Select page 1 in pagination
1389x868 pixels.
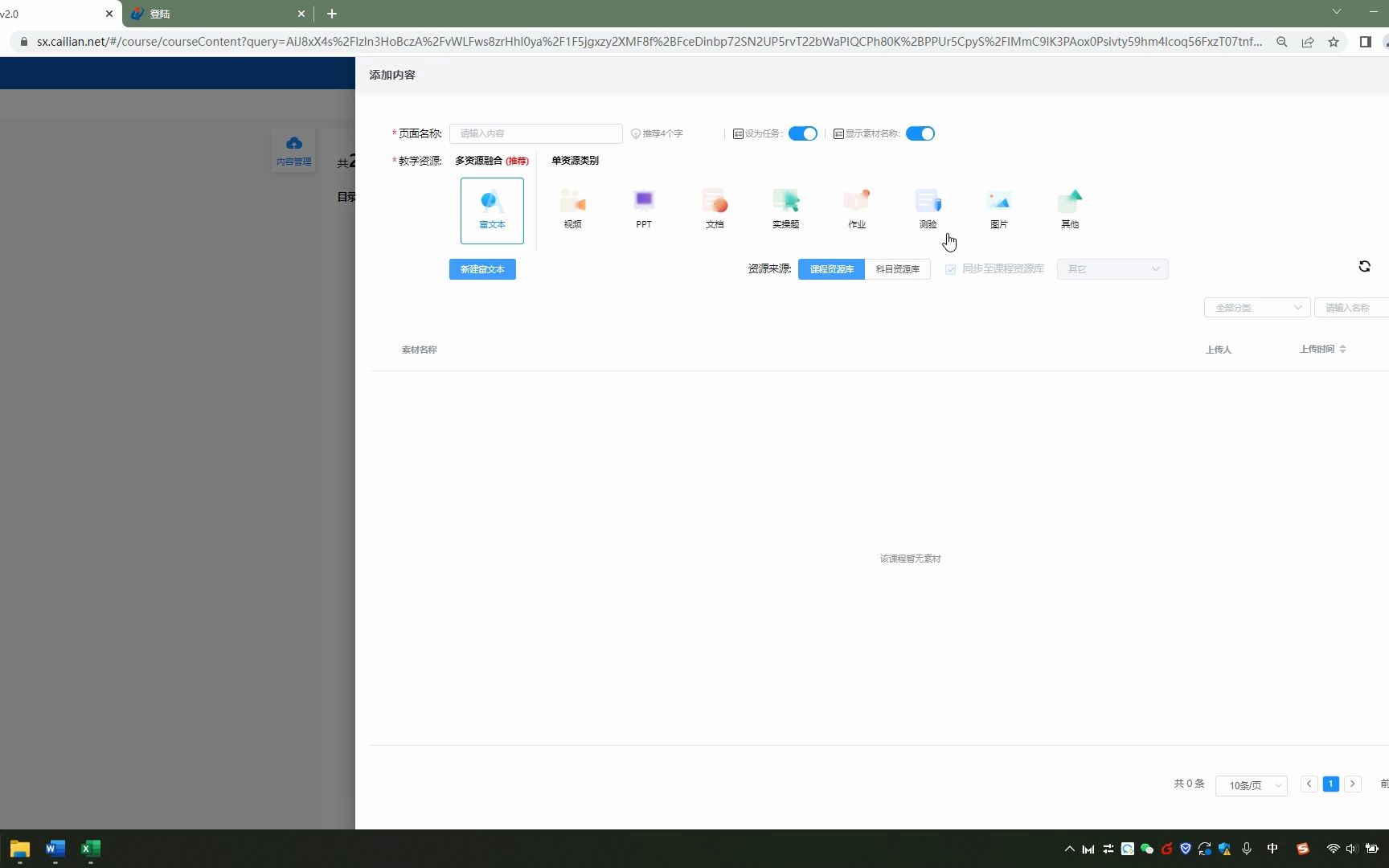(1331, 784)
